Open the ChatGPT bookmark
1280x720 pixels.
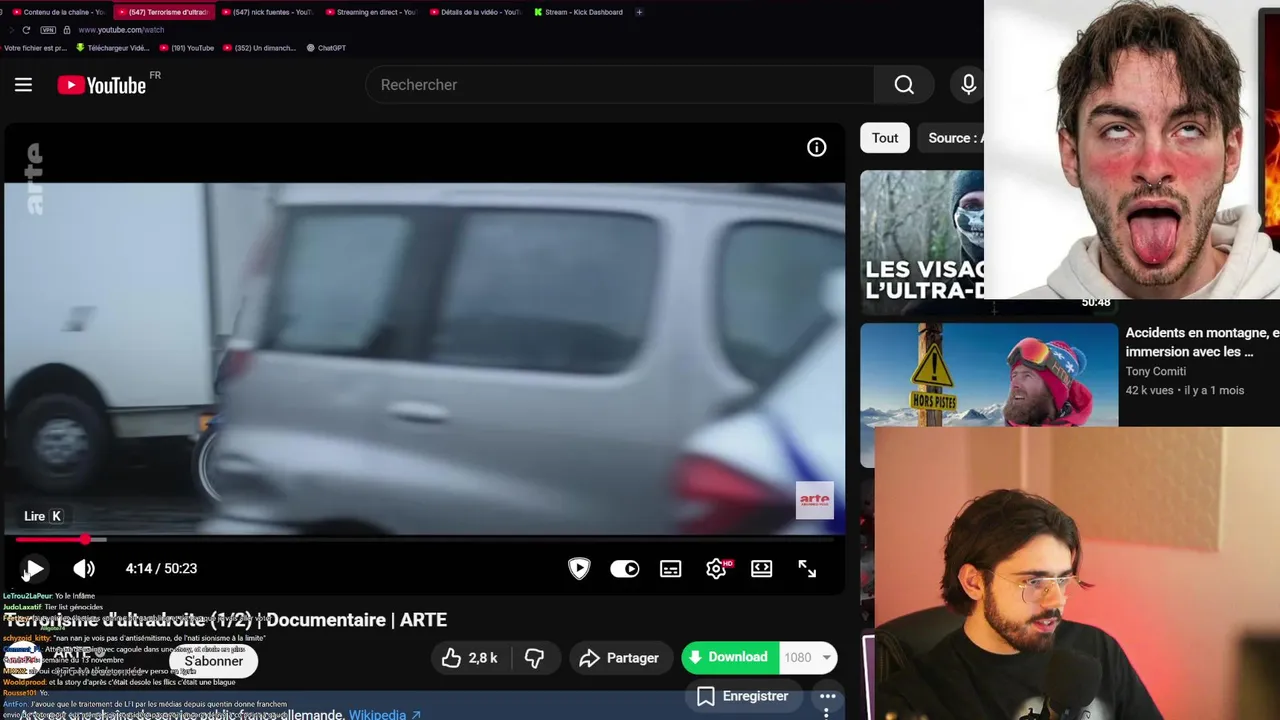pyautogui.click(x=326, y=48)
